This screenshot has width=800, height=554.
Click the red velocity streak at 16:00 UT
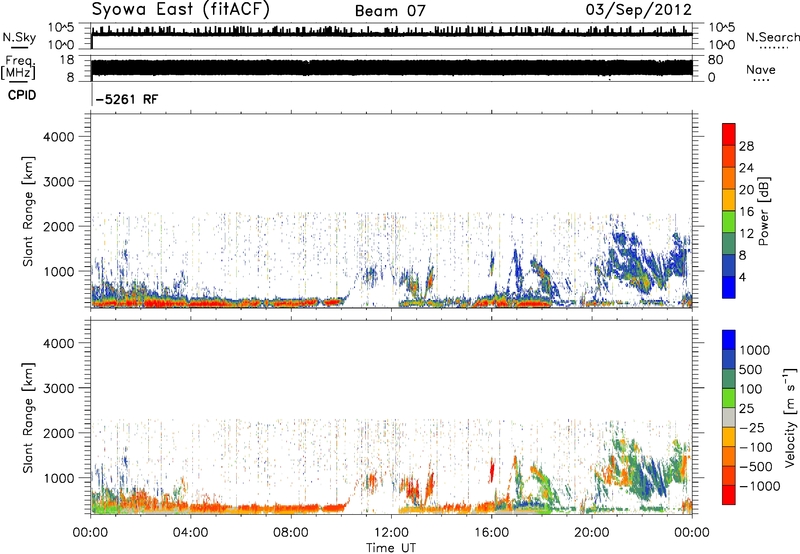pyautogui.click(x=492, y=470)
